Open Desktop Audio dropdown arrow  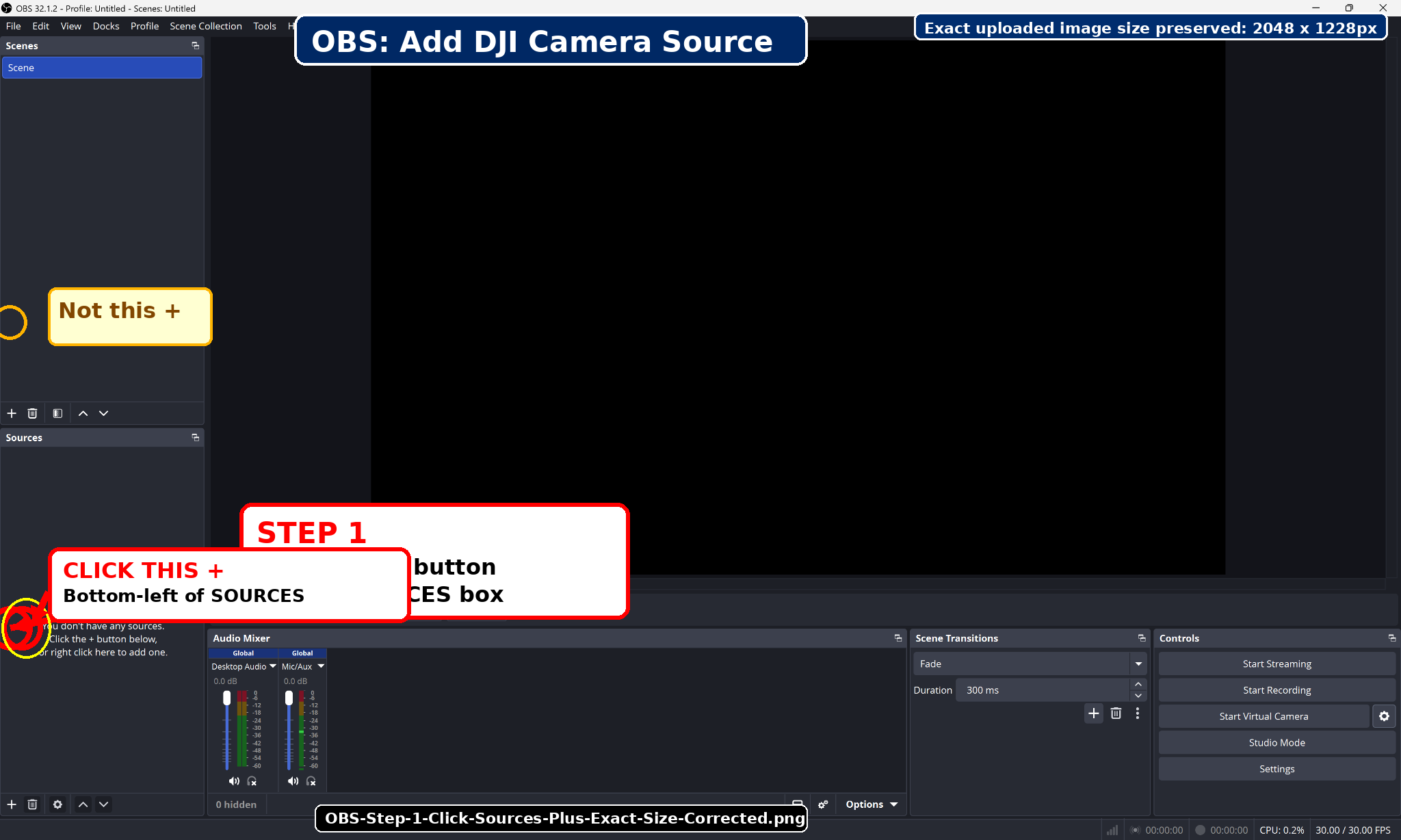click(x=273, y=666)
